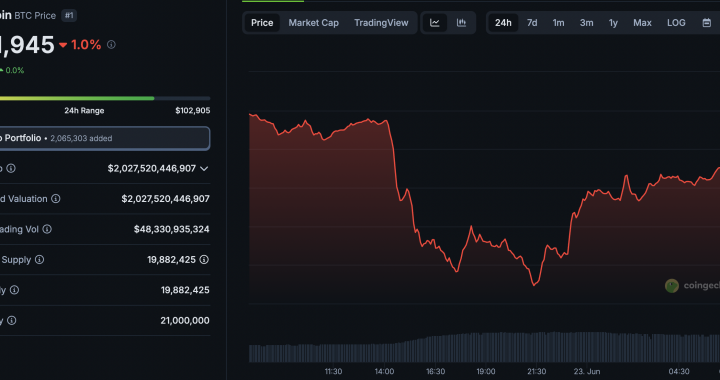Set chart range to 7d

(532, 22)
